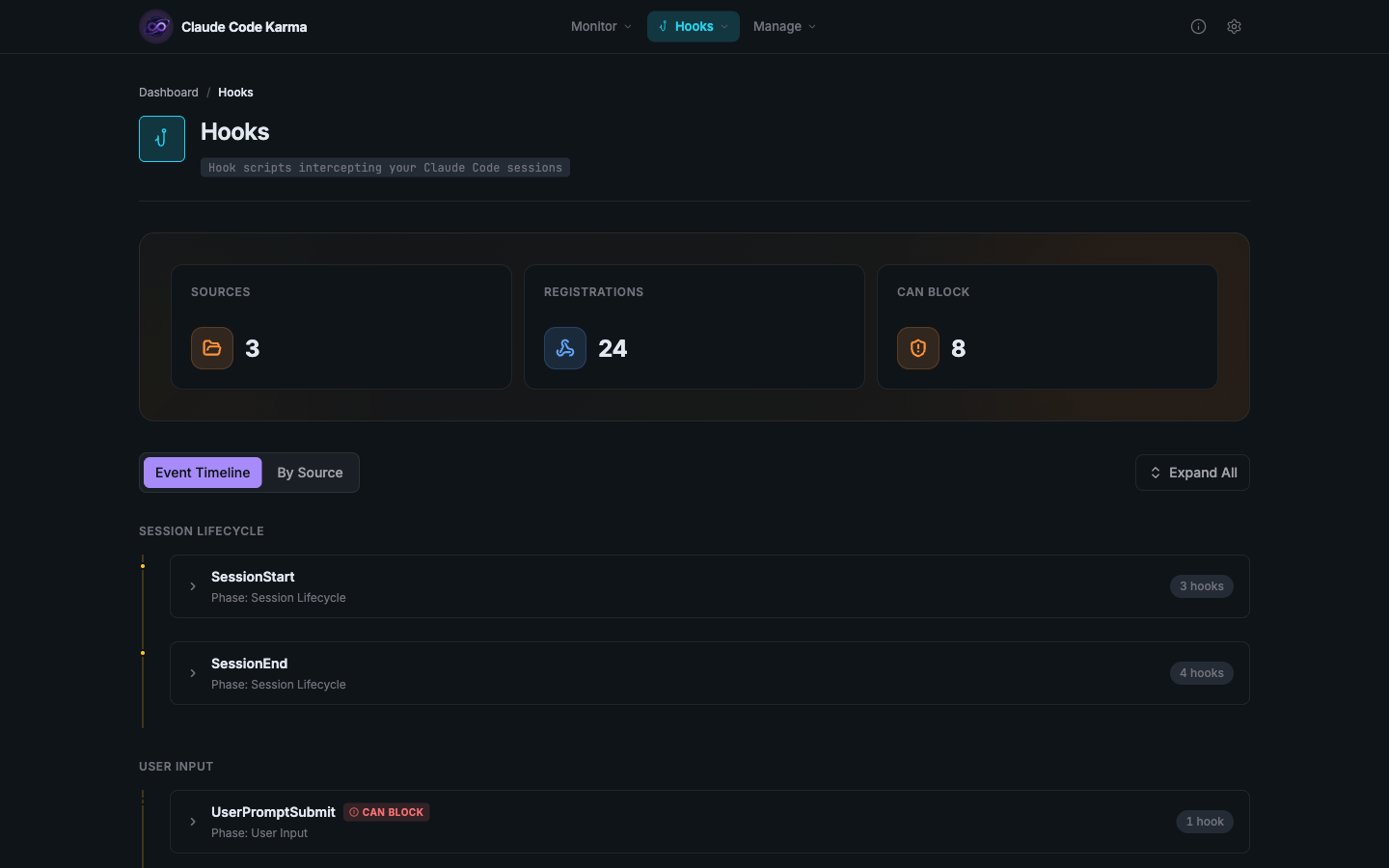Screen dimensions: 1389x868
Task: Expand the SessionEnd row chevron
Action: click(193, 673)
